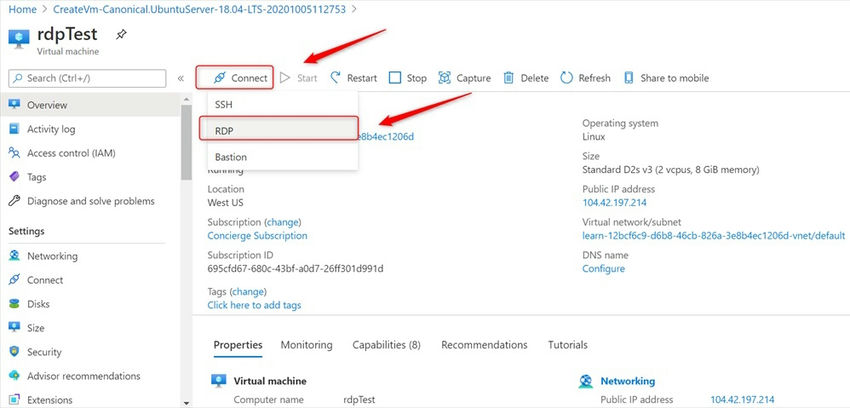Click Concierge Subscription link
The width and height of the screenshot is (850, 408).
tap(257, 236)
